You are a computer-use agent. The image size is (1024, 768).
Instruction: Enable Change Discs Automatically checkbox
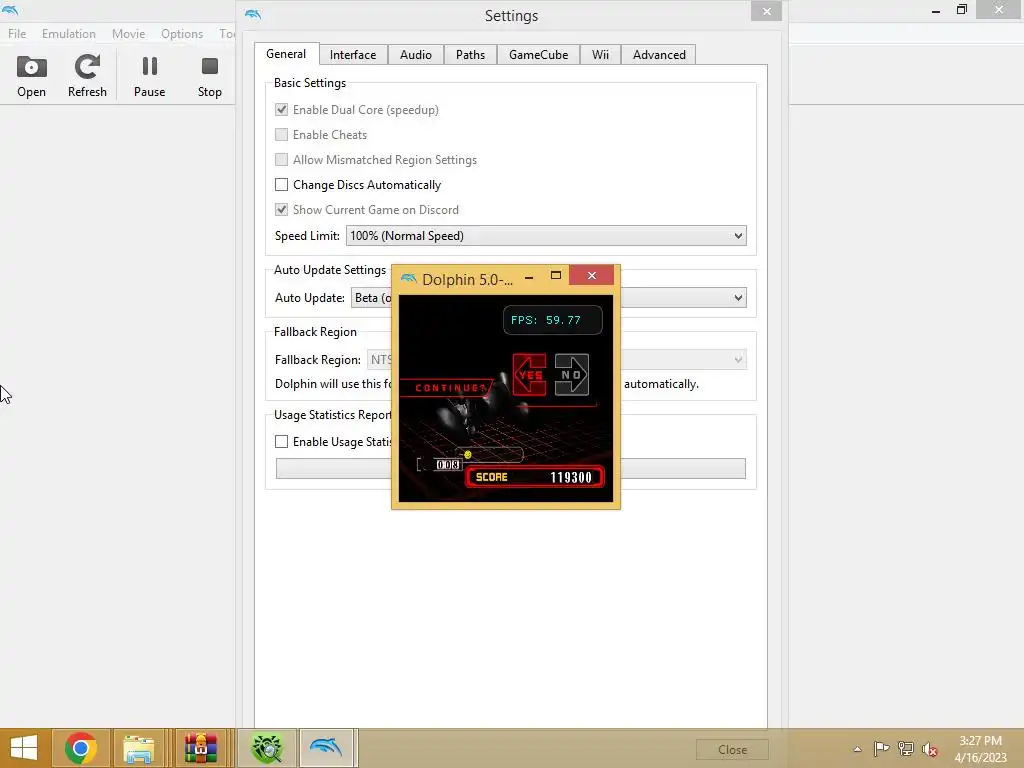tap(281, 185)
